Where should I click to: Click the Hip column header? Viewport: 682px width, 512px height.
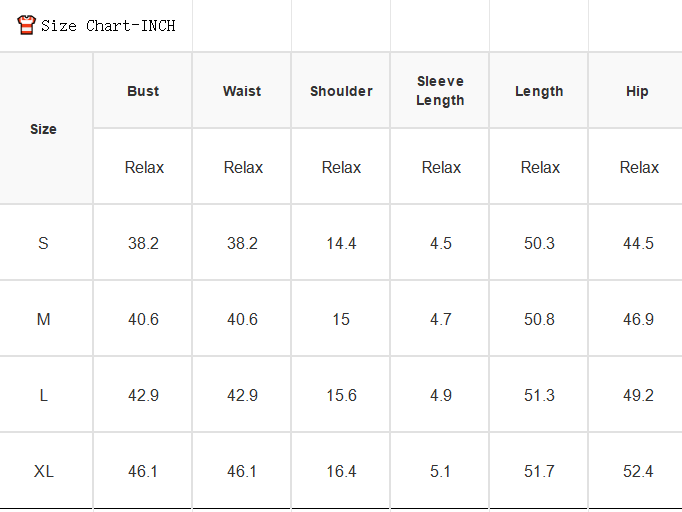click(x=637, y=91)
